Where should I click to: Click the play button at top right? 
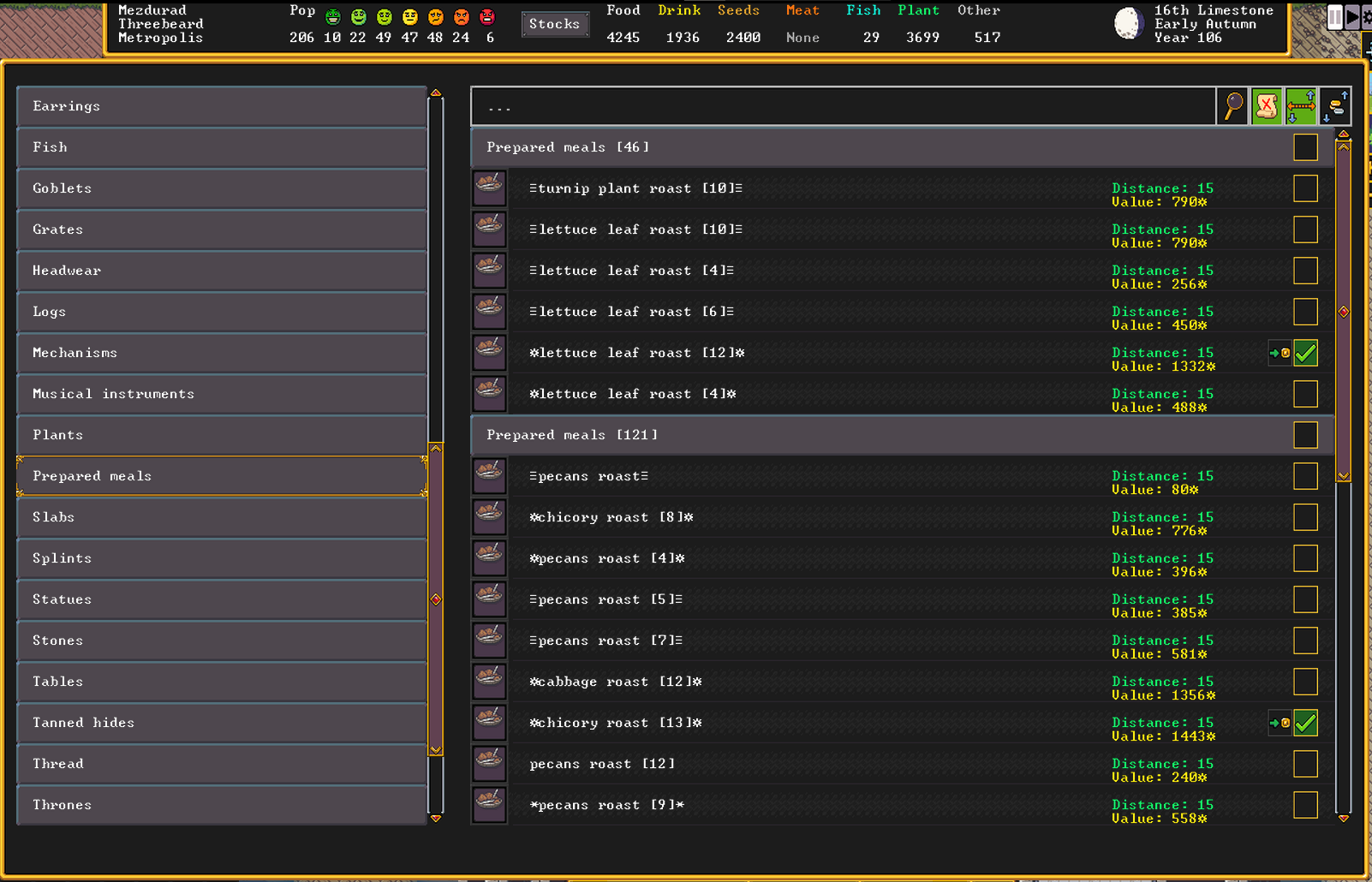(1352, 17)
